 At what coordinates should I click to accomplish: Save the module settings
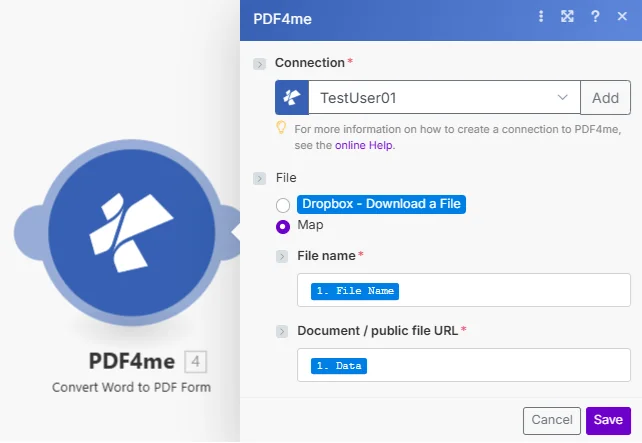[x=608, y=420]
